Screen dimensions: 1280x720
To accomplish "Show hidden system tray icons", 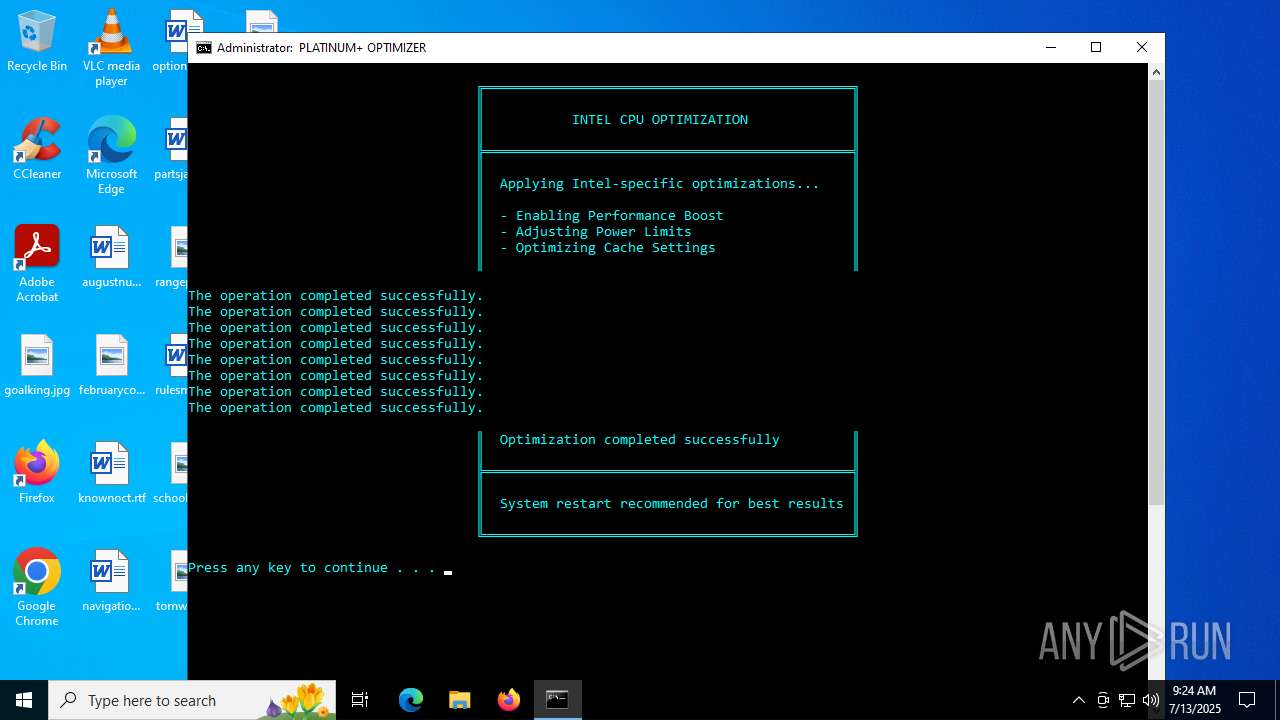I will pyautogui.click(x=1078, y=700).
